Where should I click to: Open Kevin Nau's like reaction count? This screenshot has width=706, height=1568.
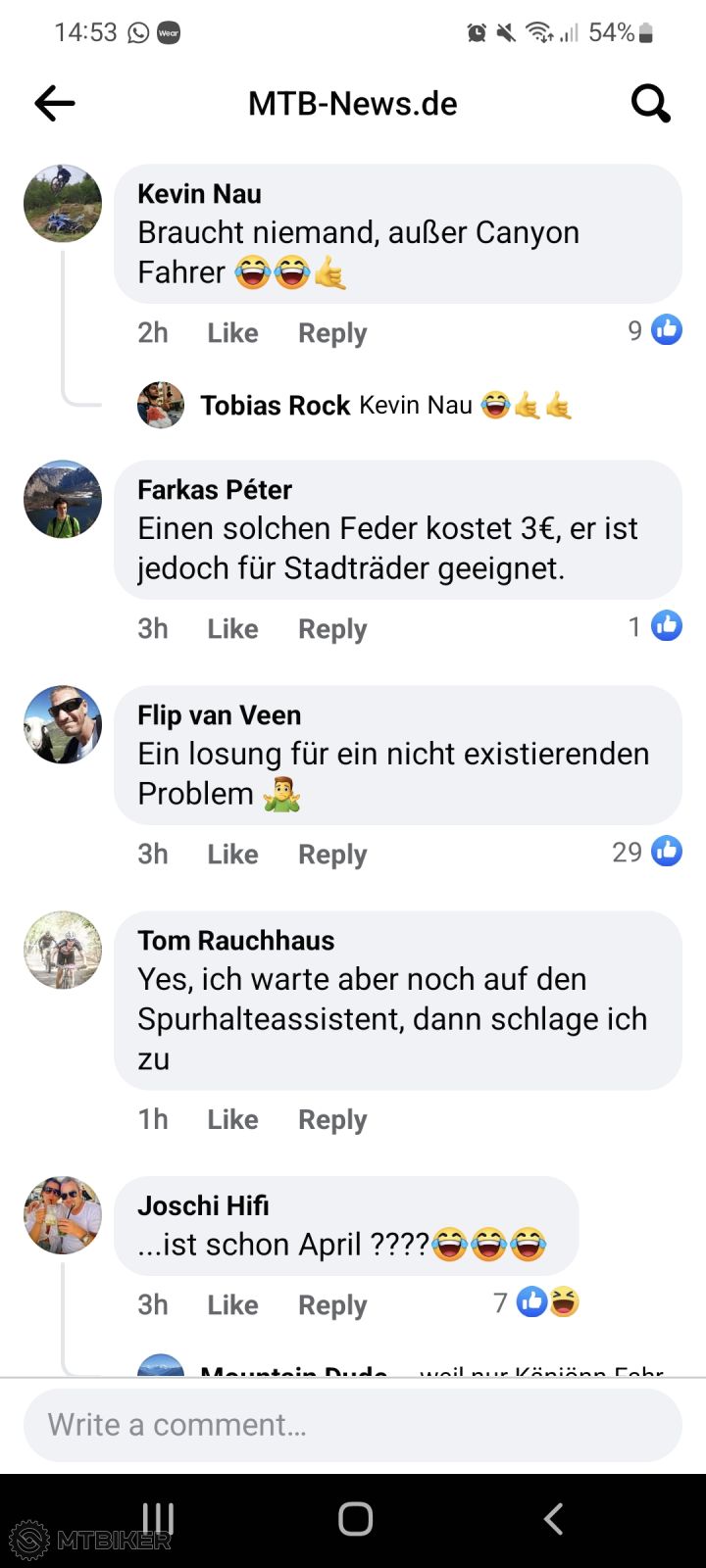tap(655, 330)
